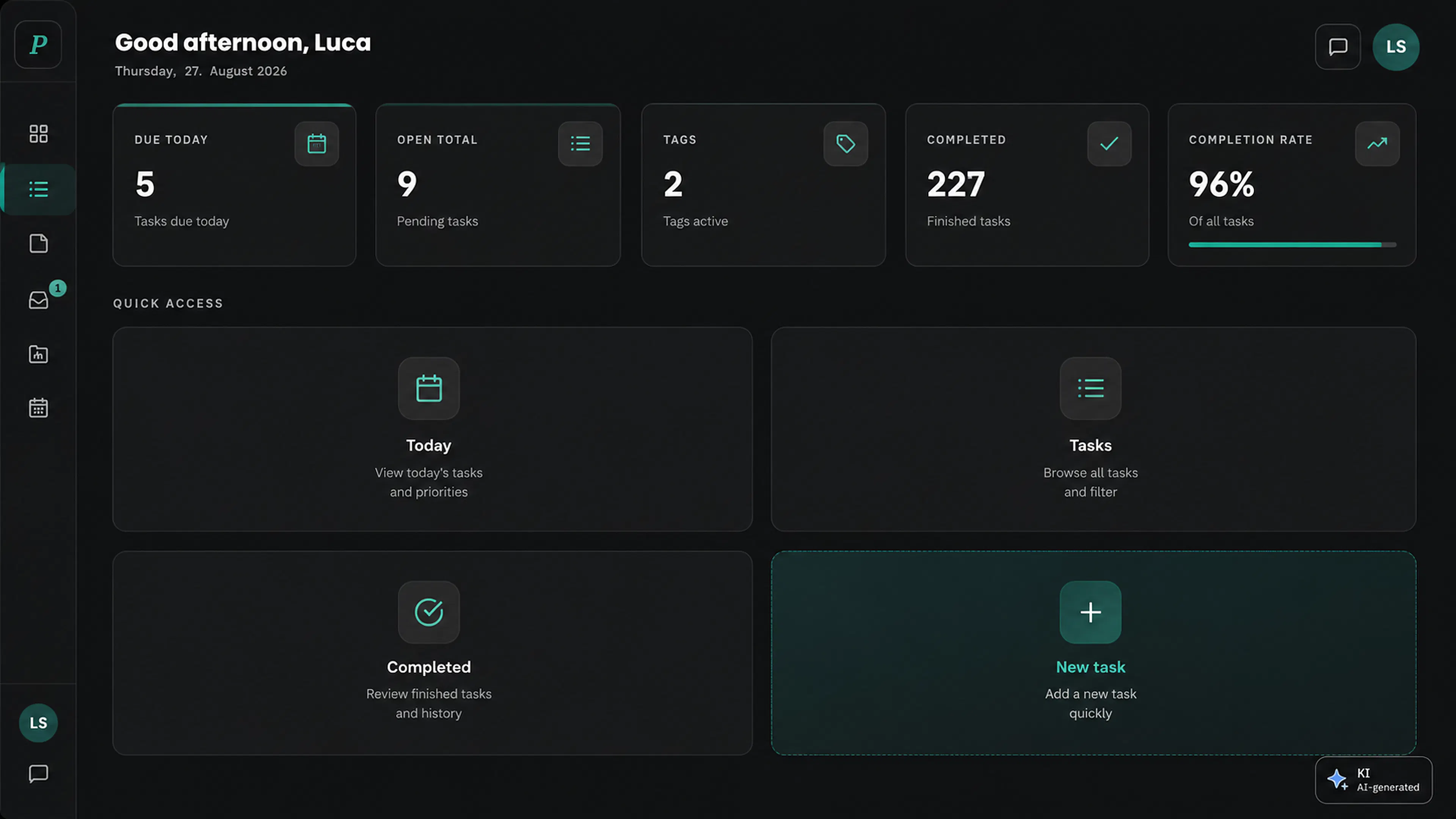Open the LS profile avatar in header
This screenshot has height=819, width=1456.
(1396, 47)
